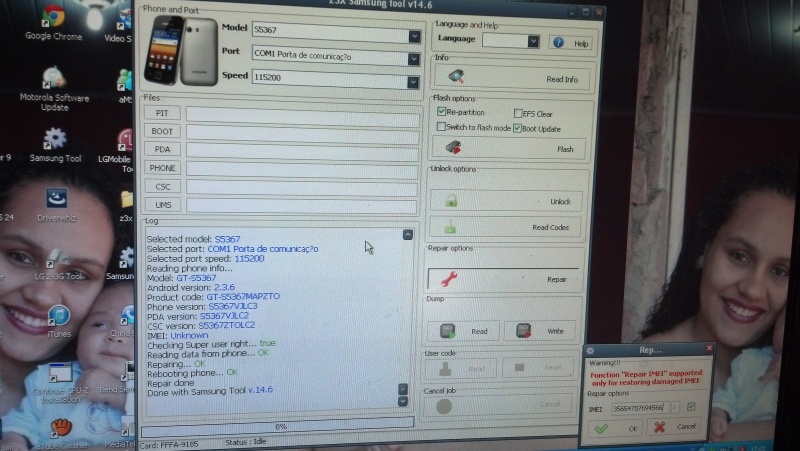This screenshot has width=800, height=451.
Task: Enable the EFS Clear checkbox
Action: point(518,113)
